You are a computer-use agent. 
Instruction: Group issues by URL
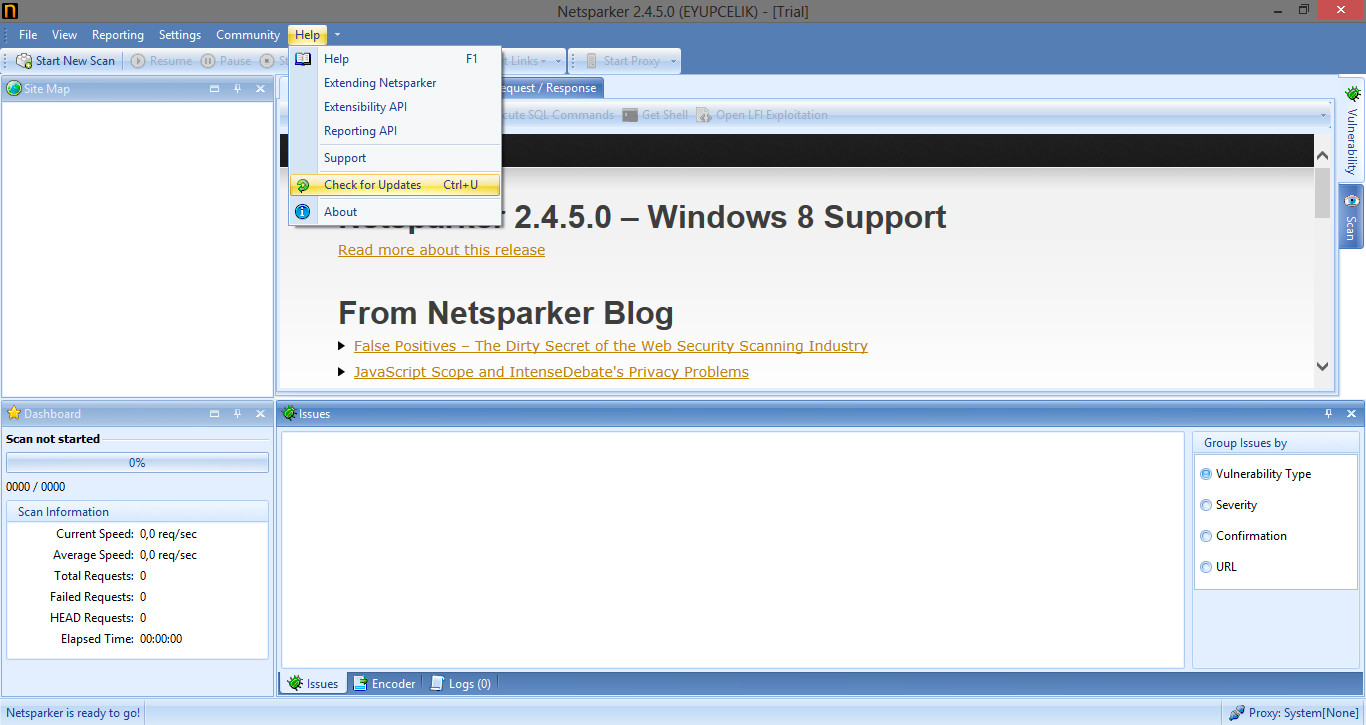pyautogui.click(x=1219, y=567)
